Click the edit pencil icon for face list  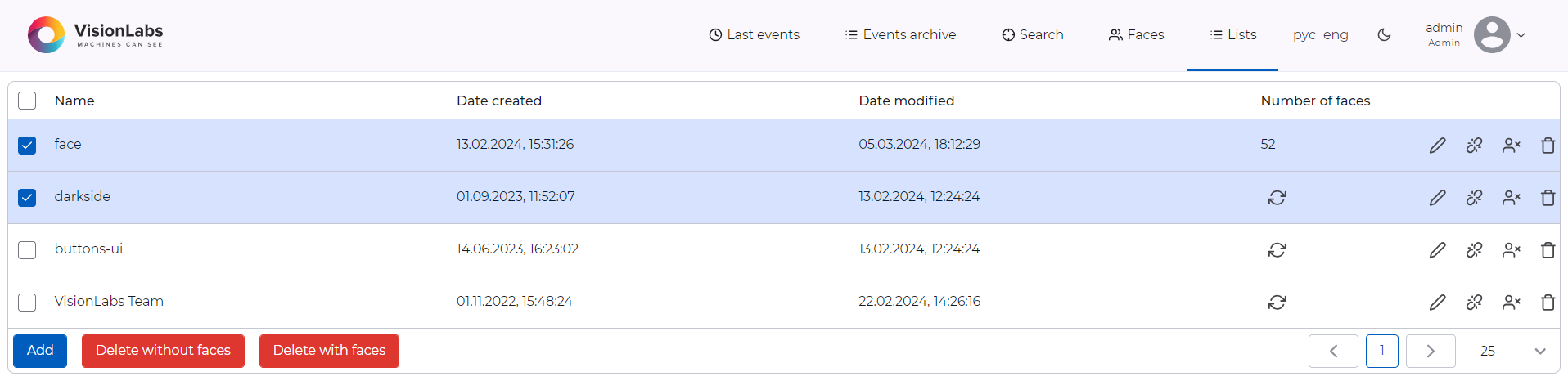click(1437, 146)
